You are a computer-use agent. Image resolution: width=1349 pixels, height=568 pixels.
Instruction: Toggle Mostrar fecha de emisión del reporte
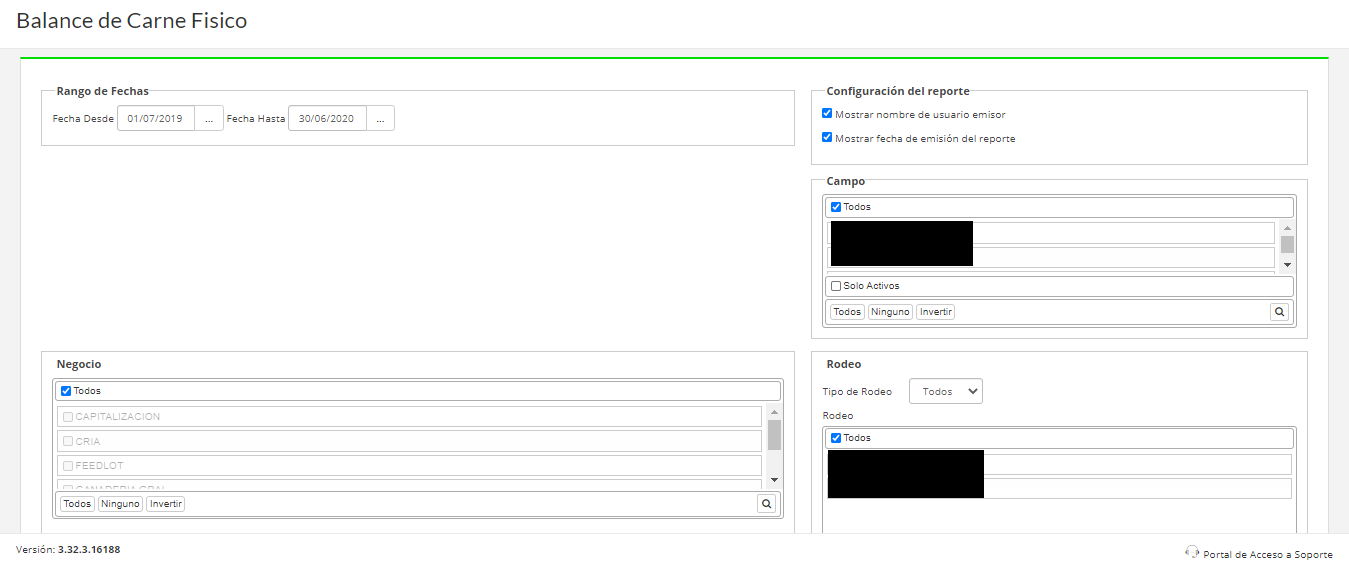pos(827,138)
